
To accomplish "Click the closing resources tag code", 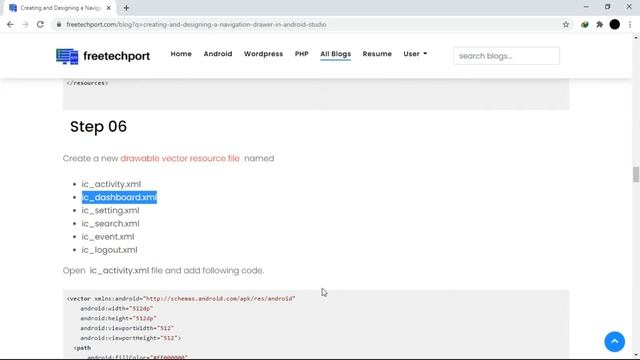I will point(87,83).
